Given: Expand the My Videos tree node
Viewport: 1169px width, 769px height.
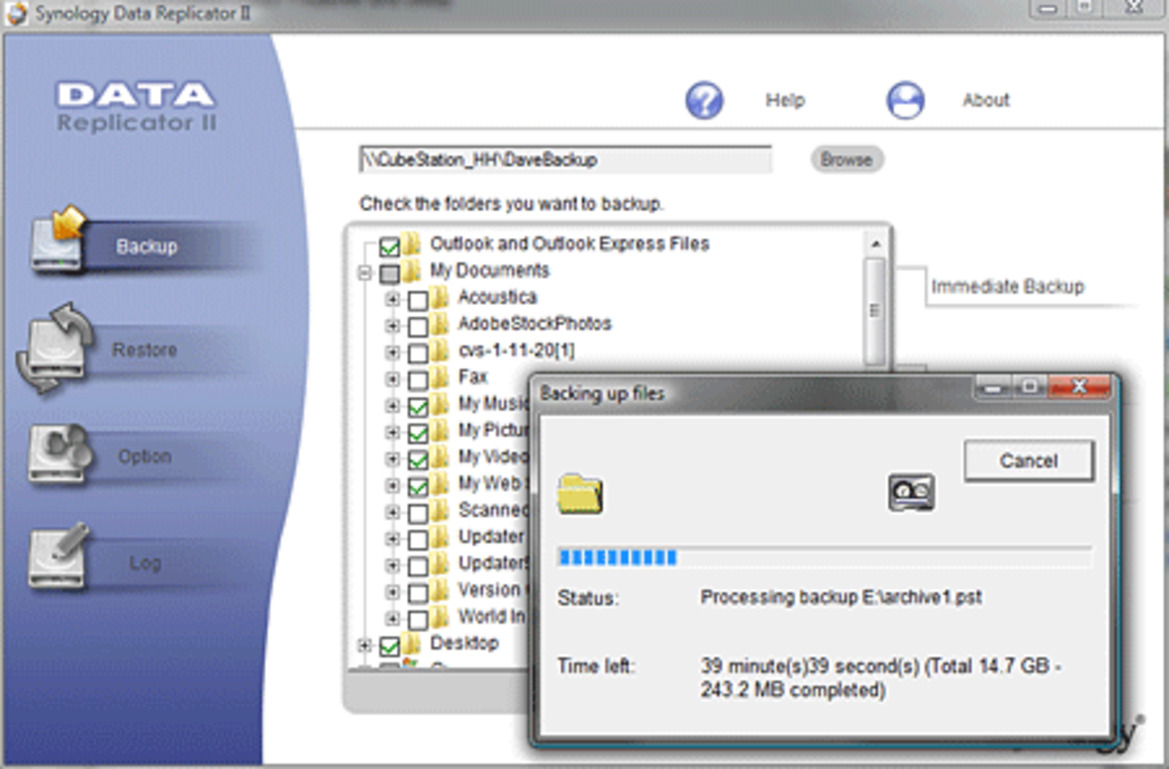Looking at the screenshot, I should coord(392,459).
